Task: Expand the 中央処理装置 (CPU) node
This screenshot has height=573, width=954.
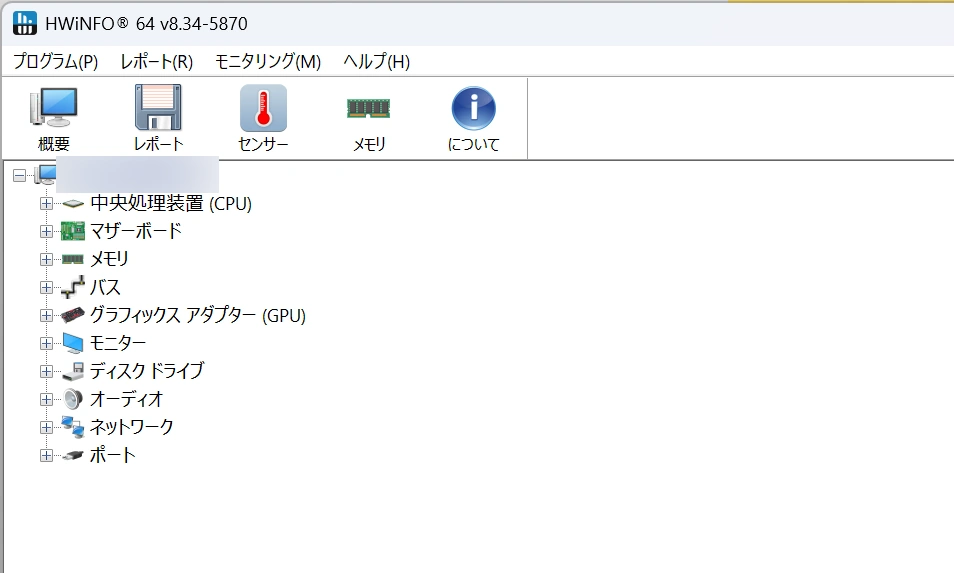Action: (x=46, y=204)
